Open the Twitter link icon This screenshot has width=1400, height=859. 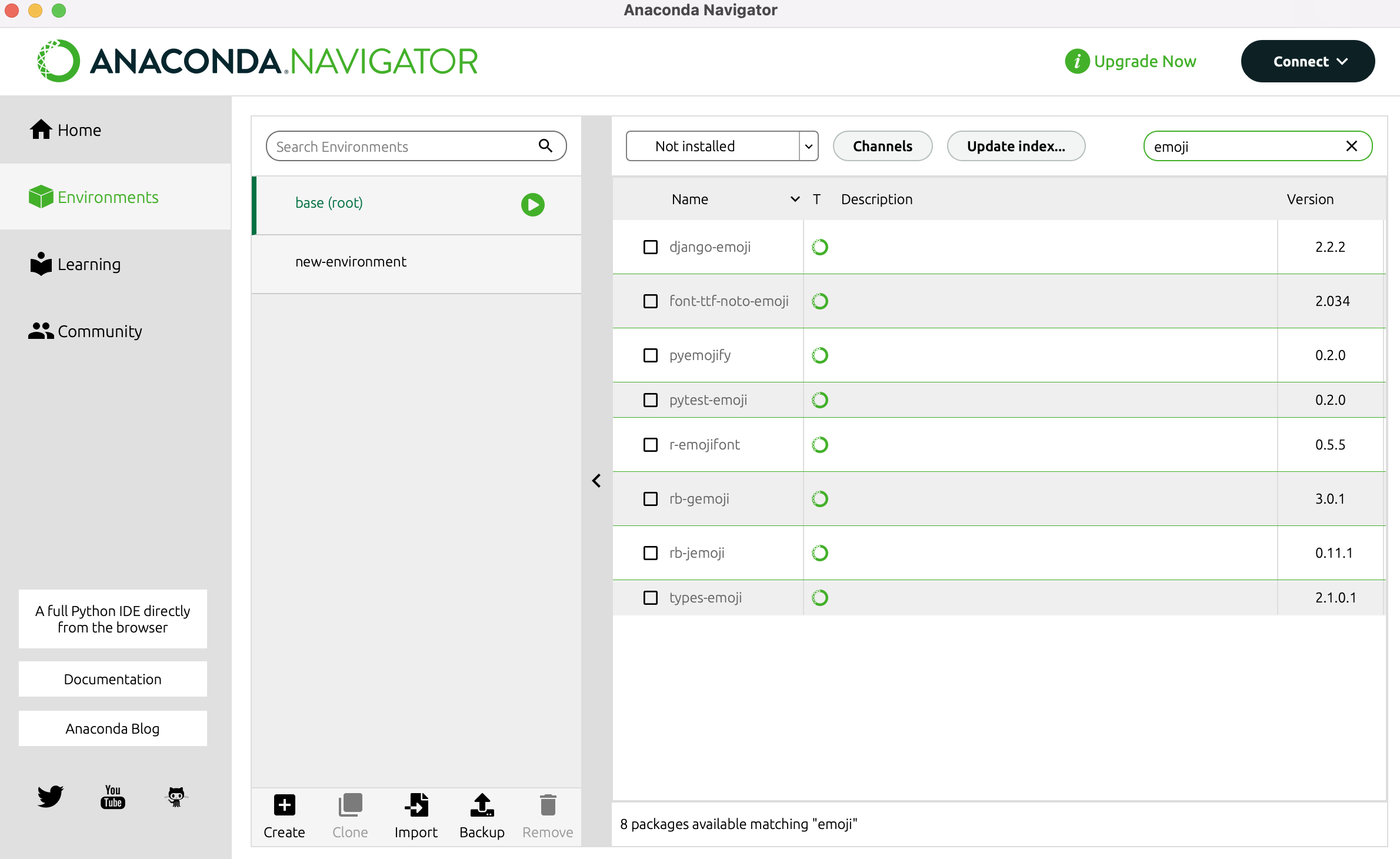tap(51, 797)
